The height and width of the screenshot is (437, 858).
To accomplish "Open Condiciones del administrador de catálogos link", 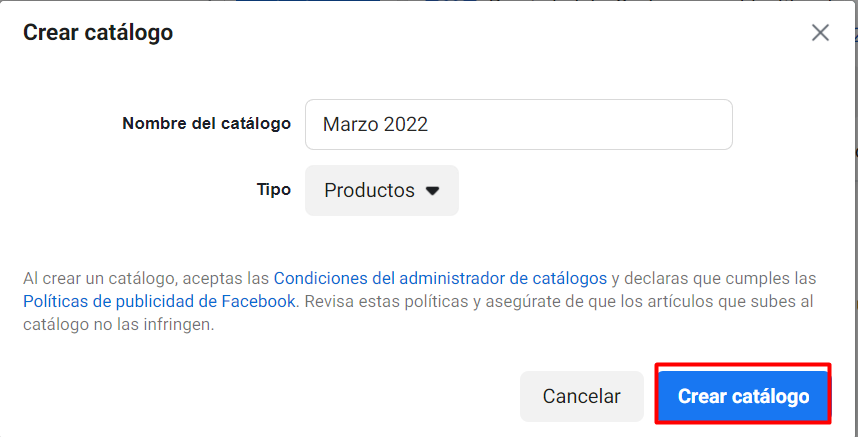I will pyautogui.click(x=440, y=278).
